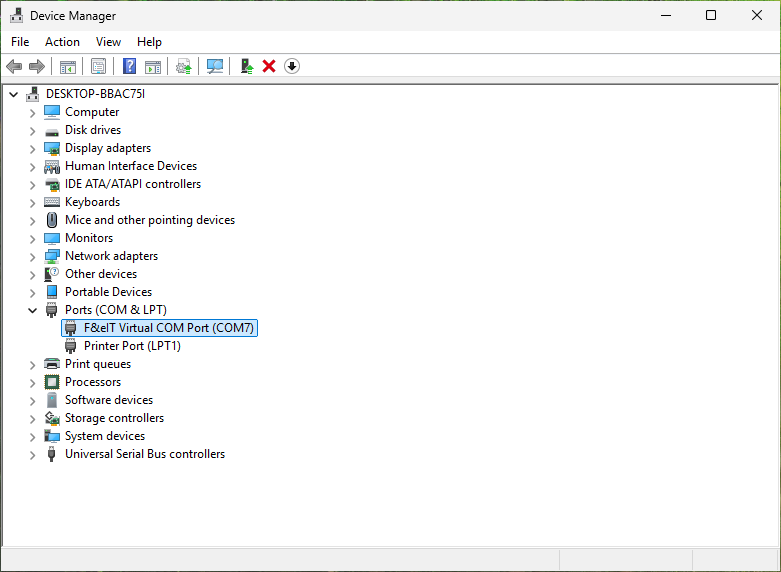Screen dimensions: 781x572
Task: Toggle the console tree toolbar icon
Action: (68, 66)
